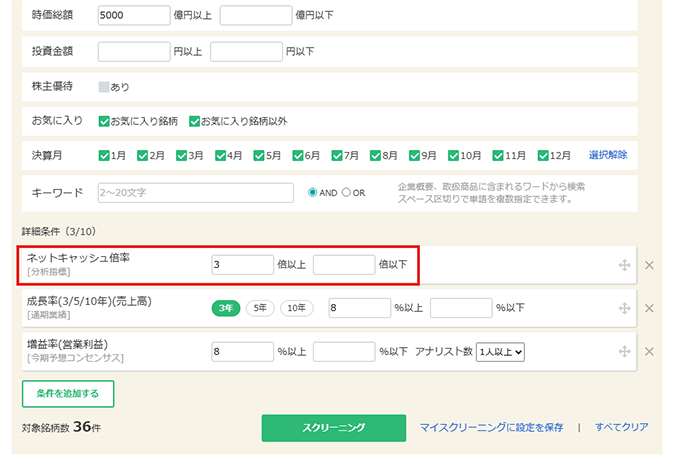Focus the 投資金額 円以上 minimum field
The width and height of the screenshot is (680, 455).
(134, 52)
